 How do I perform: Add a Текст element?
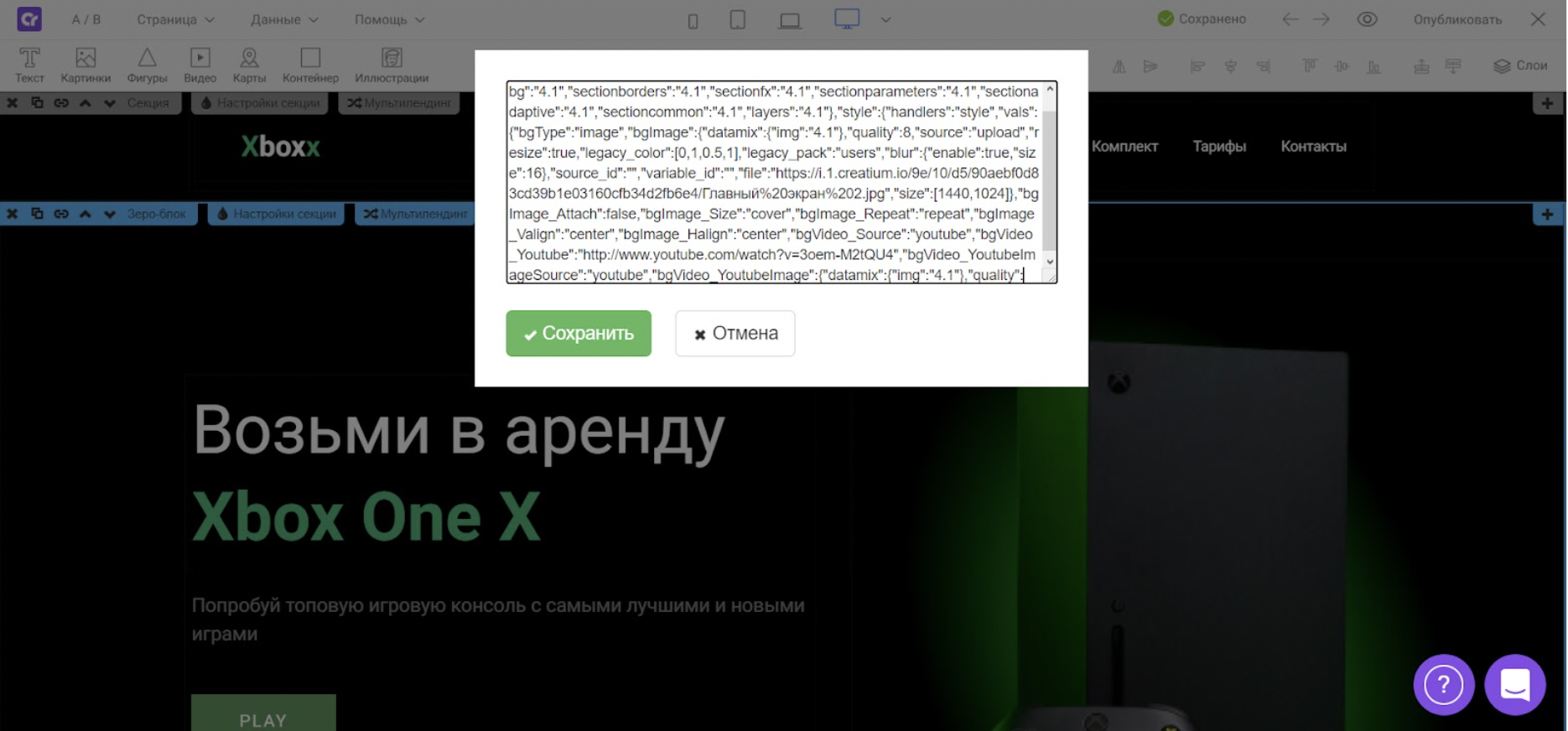29,65
